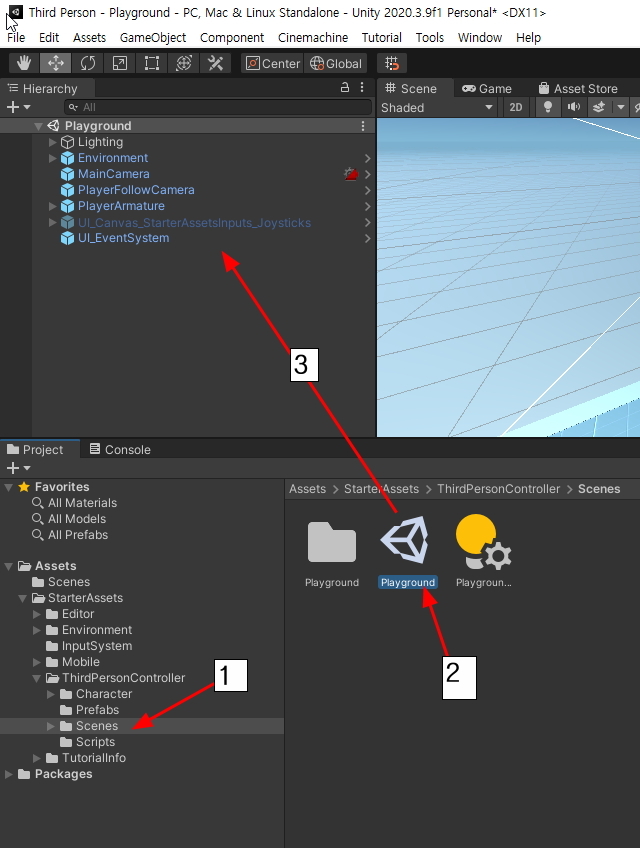Toggle grid snapping icon
640x848 pixels.
[x=392, y=63]
